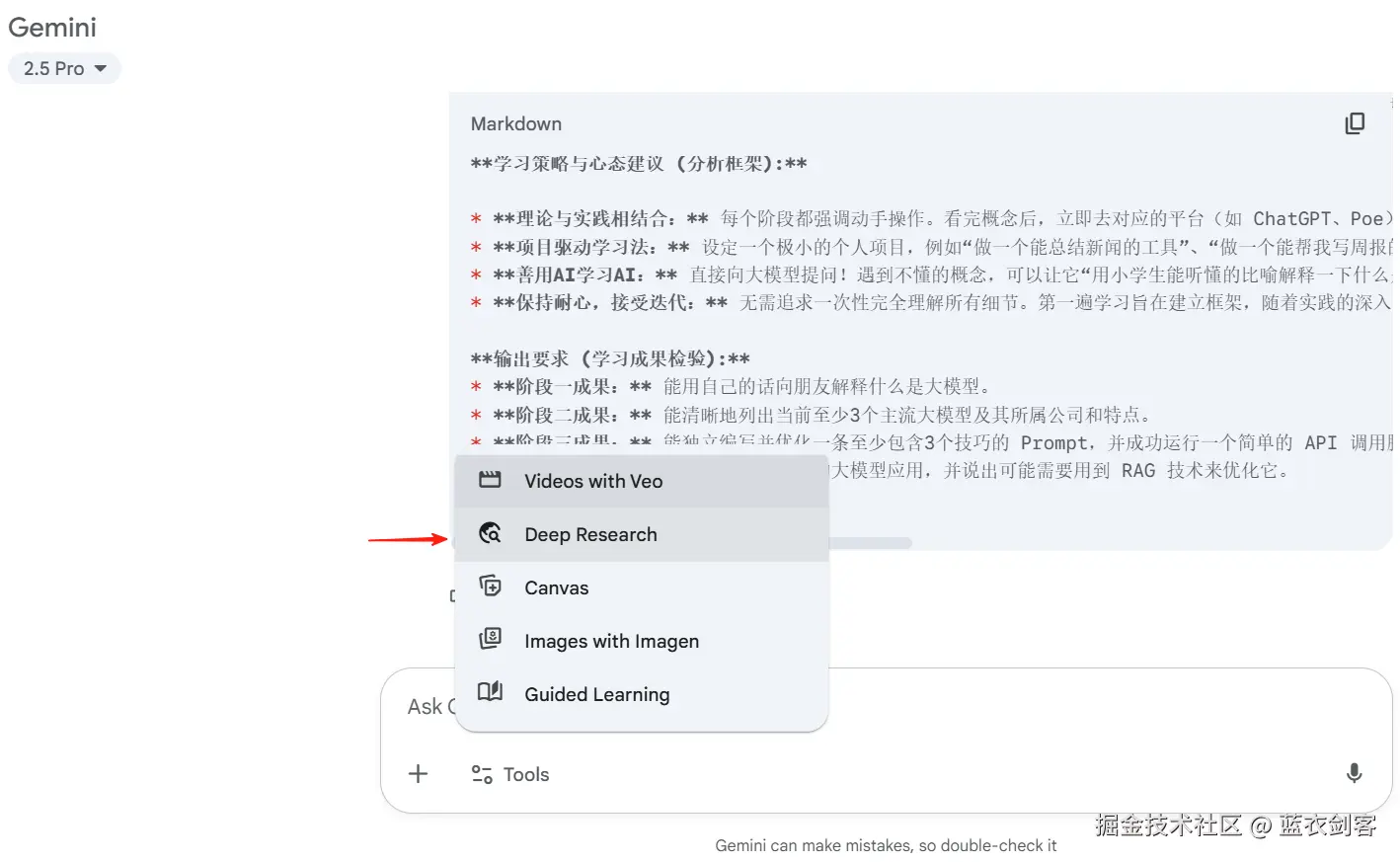
Task: Click the line starting 善用AI学习AI
Action: [x=931, y=274]
